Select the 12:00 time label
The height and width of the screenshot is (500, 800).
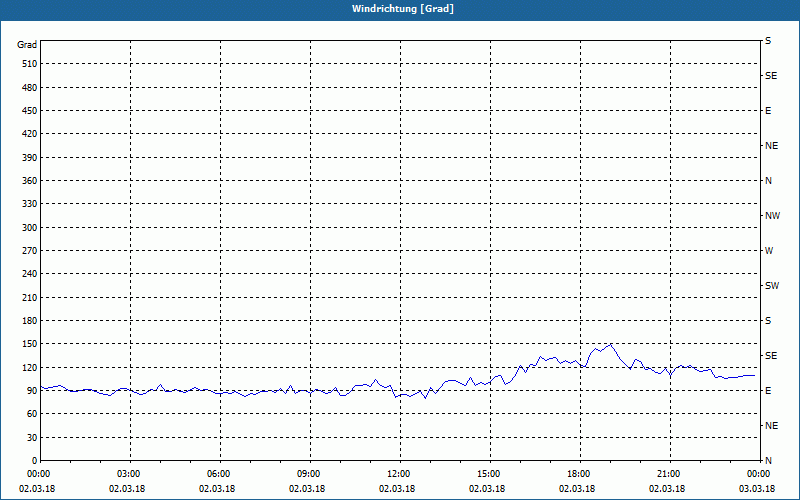pos(398,474)
